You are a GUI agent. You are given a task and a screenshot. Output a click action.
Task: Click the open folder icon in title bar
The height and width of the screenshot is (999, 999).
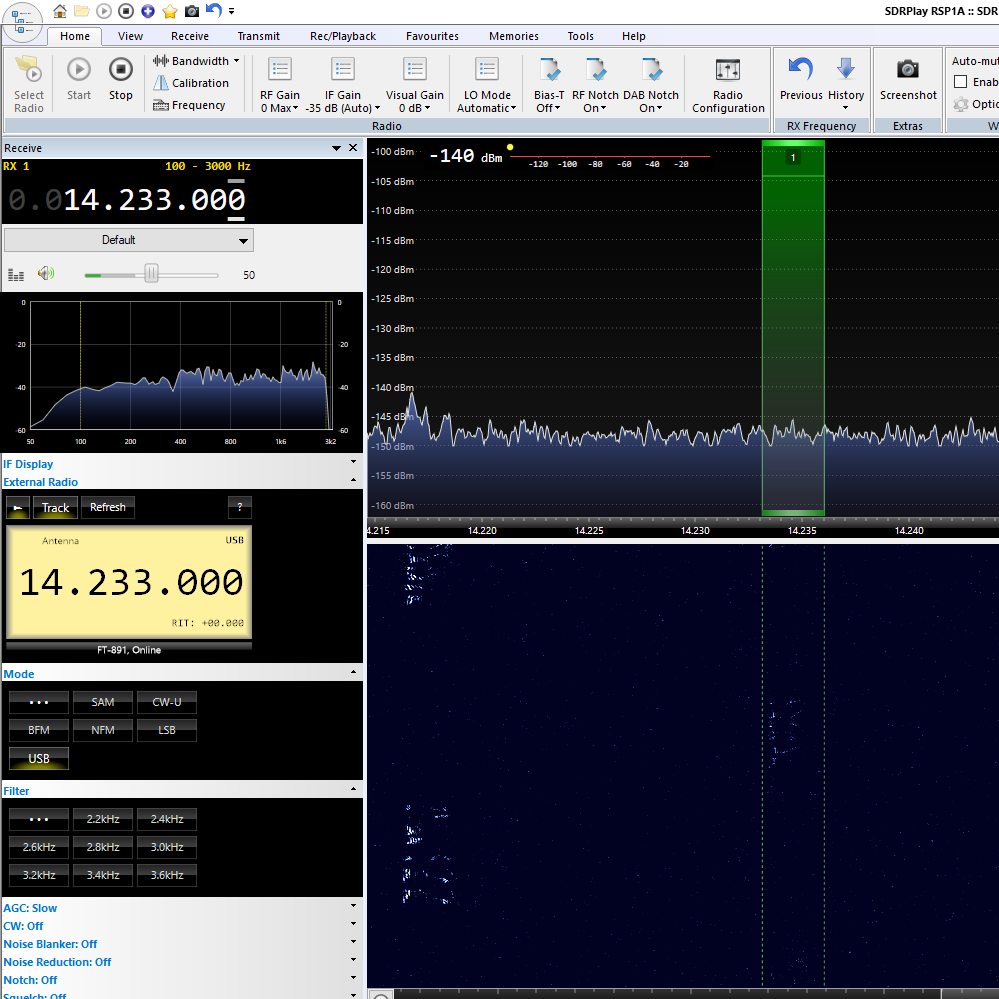[x=82, y=11]
